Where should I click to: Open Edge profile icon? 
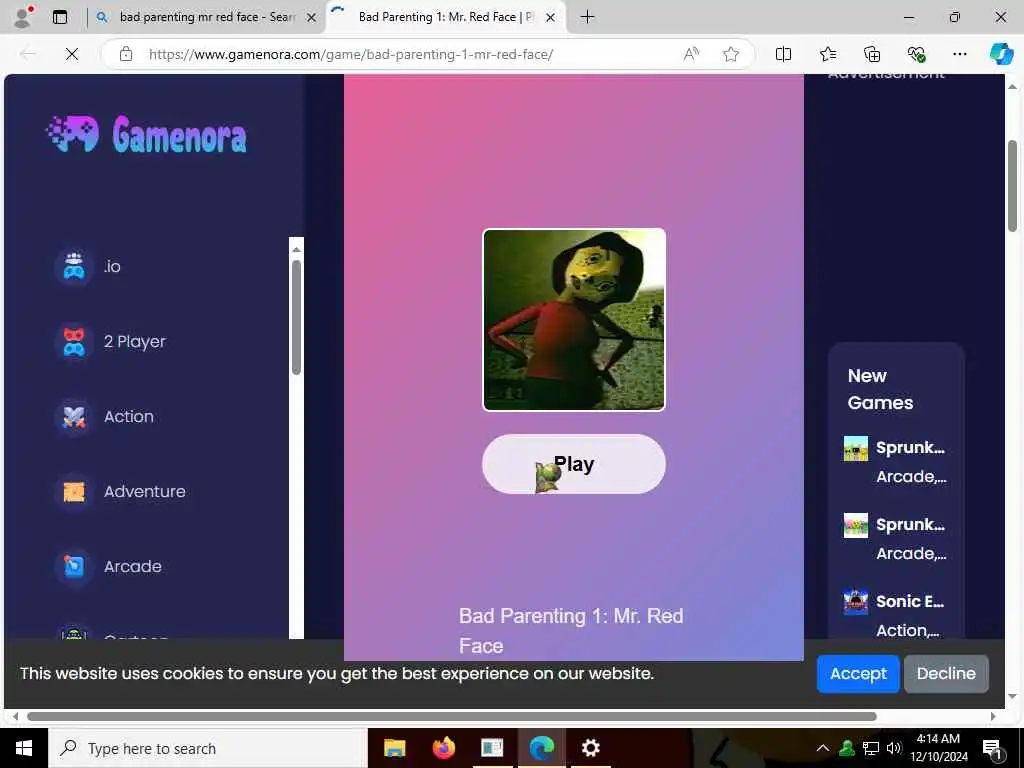click(24, 17)
